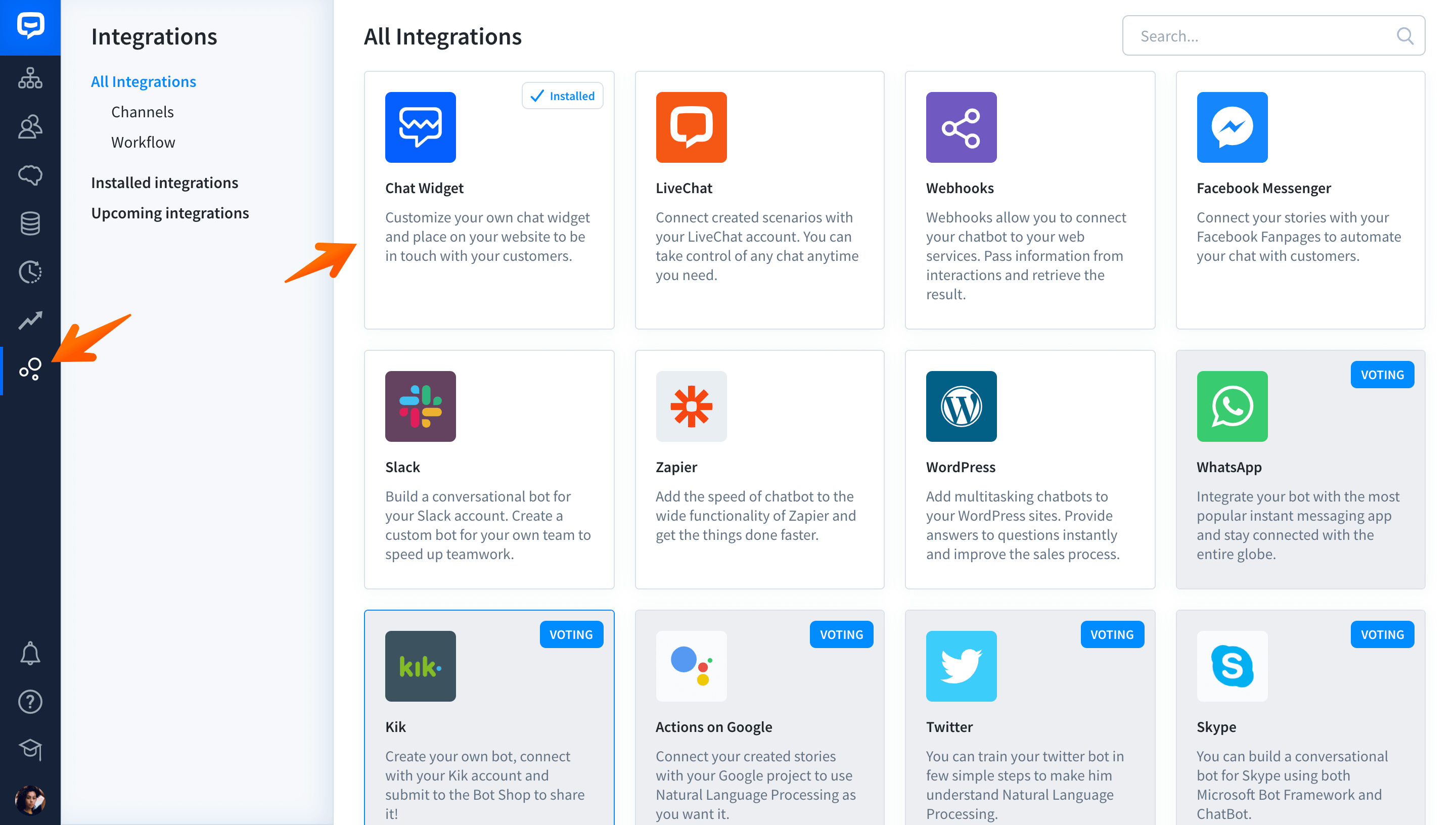Open the Users icon in sidebar
The image size is (1456, 825).
click(30, 126)
